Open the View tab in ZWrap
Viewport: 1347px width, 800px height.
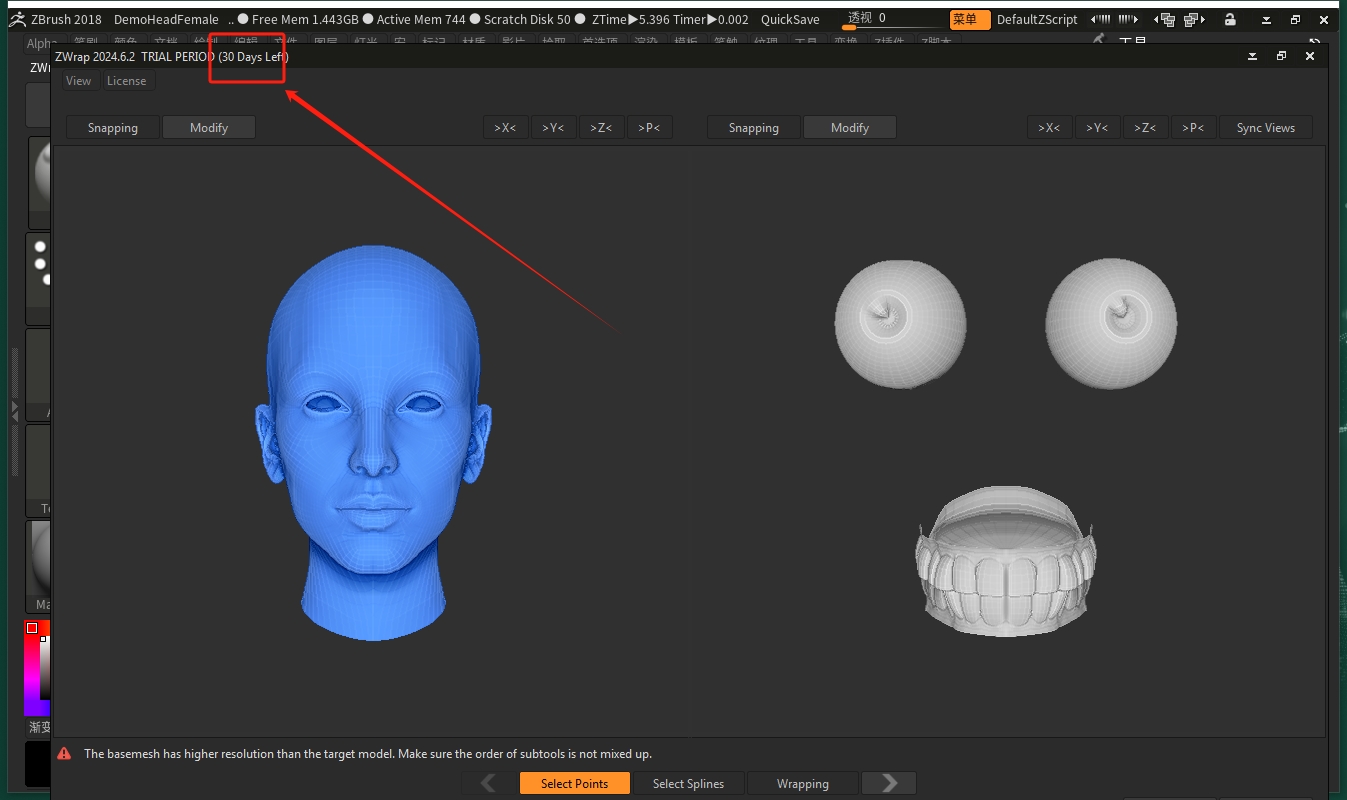(78, 81)
